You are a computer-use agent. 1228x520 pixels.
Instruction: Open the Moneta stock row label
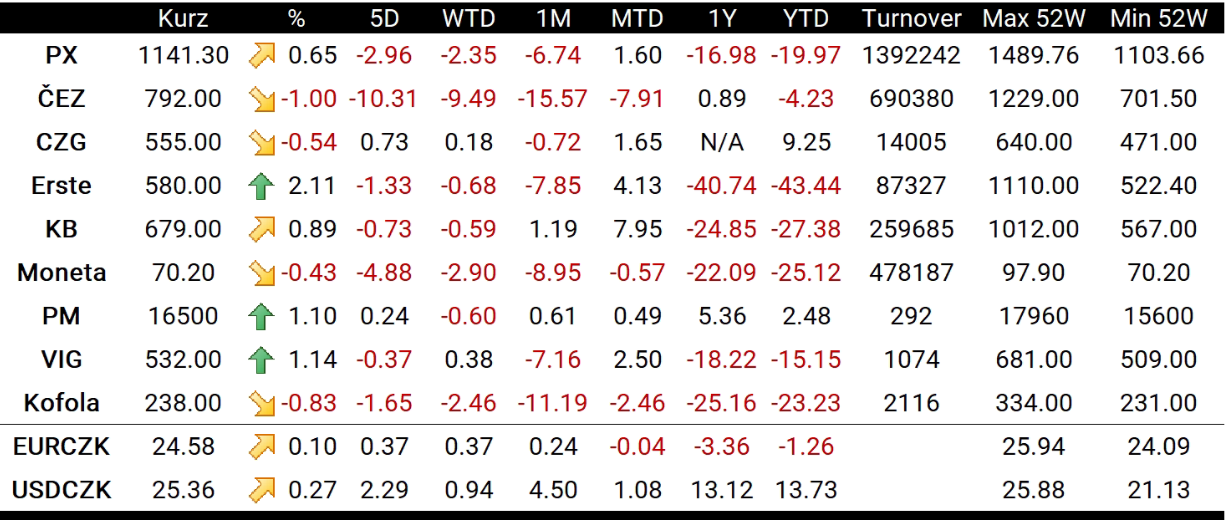click(x=62, y=273)
